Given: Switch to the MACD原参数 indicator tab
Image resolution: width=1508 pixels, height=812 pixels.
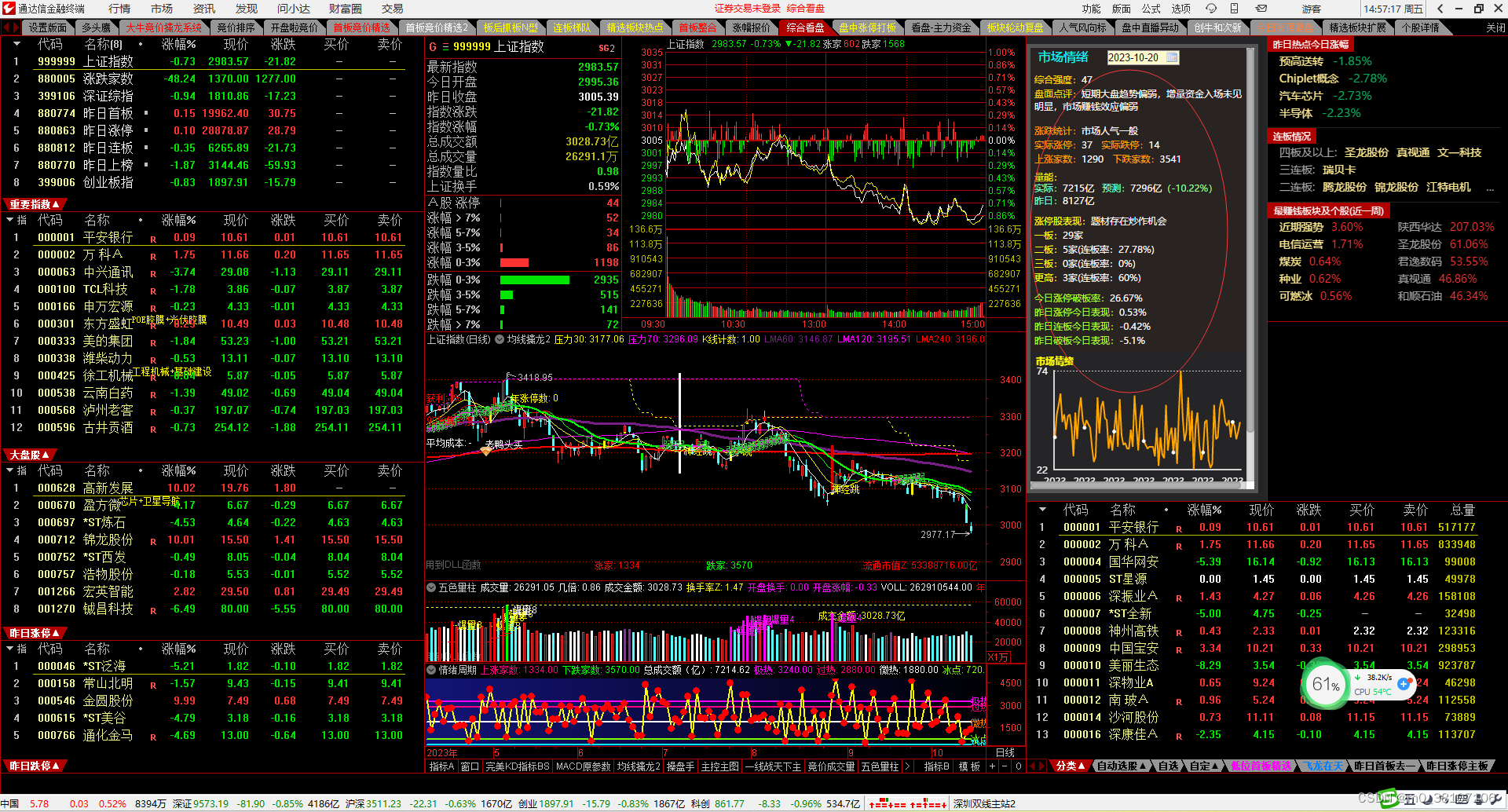Looking at the screenshot, I should click(584, 766).
